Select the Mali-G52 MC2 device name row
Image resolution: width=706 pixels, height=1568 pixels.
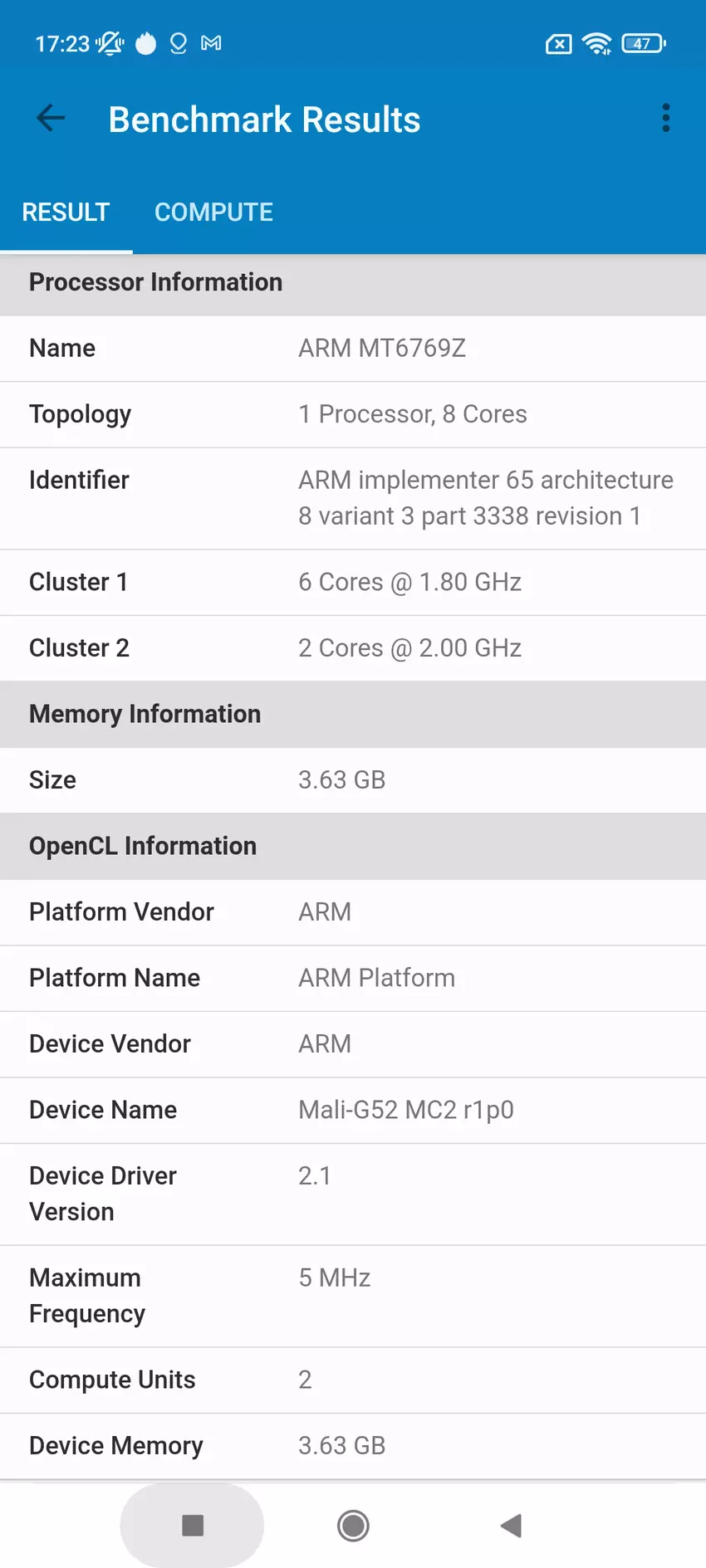(353, 1110)
